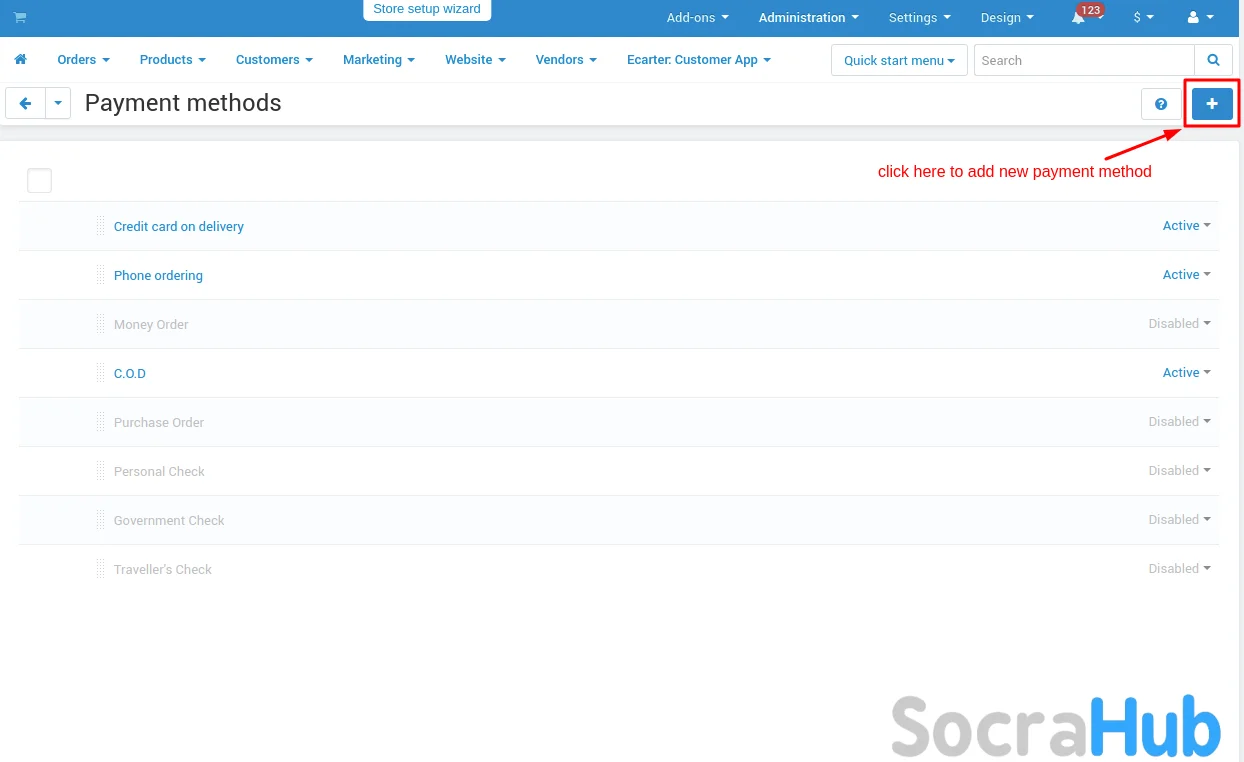Open the currency dollar dropdown

click(x=1143, y=18)
